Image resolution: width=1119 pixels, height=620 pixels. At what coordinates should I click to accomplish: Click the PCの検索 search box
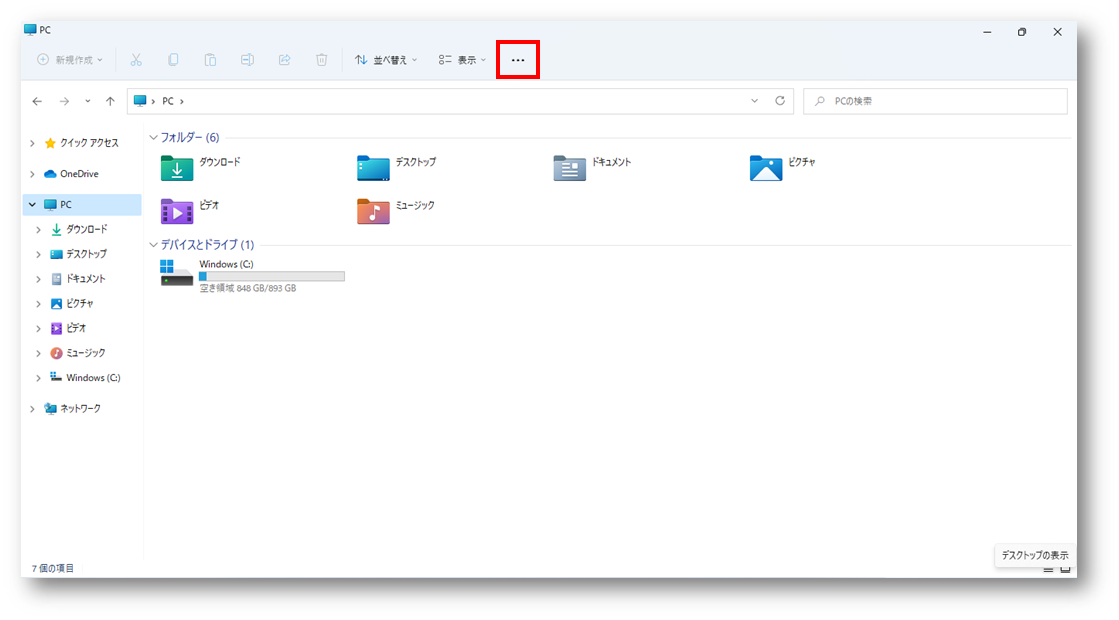click(936, 101)
